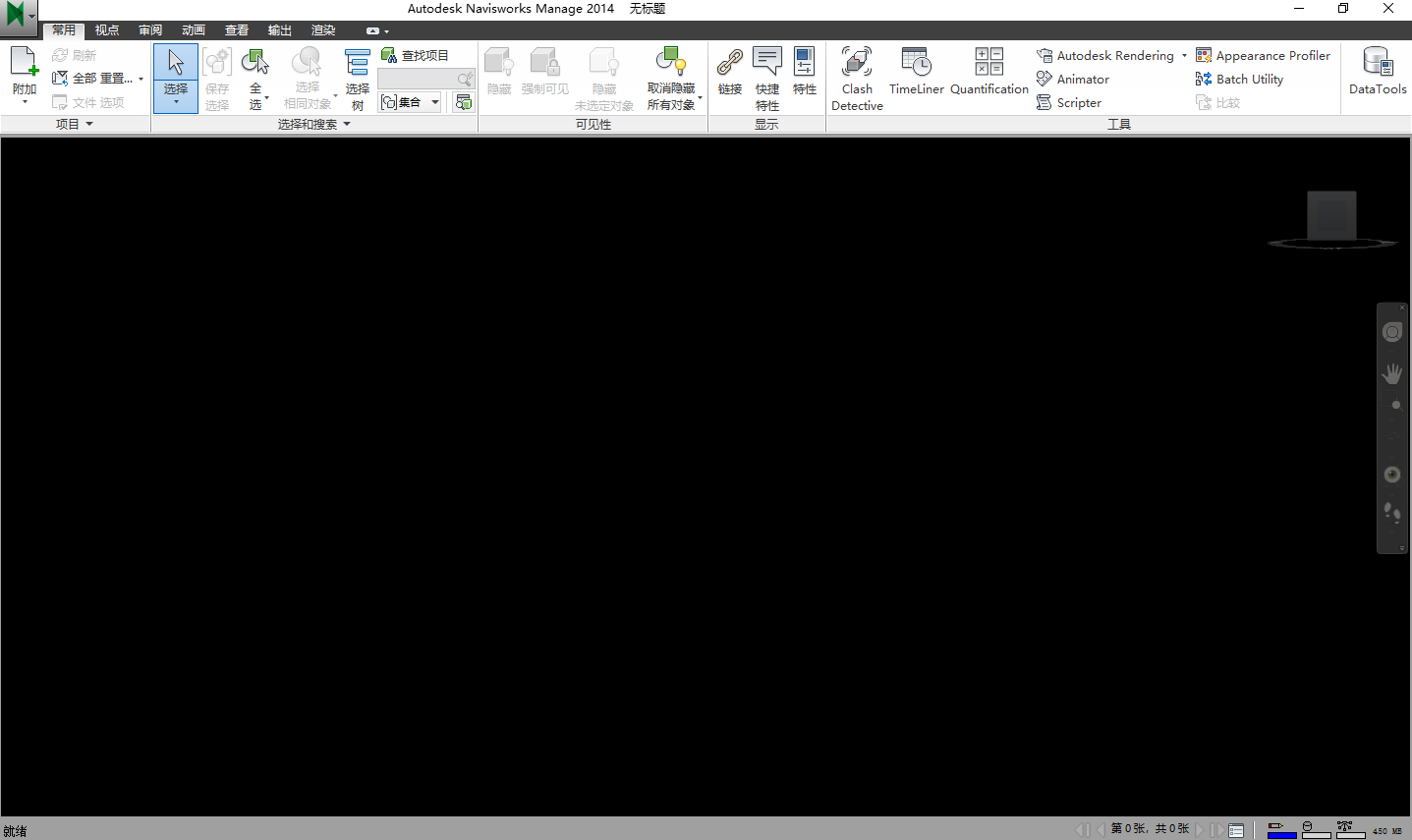This screenshot has width=1412, height=840.
Task: Expand the Sets (集合) dropdown
Action: (x=434, y=101)
